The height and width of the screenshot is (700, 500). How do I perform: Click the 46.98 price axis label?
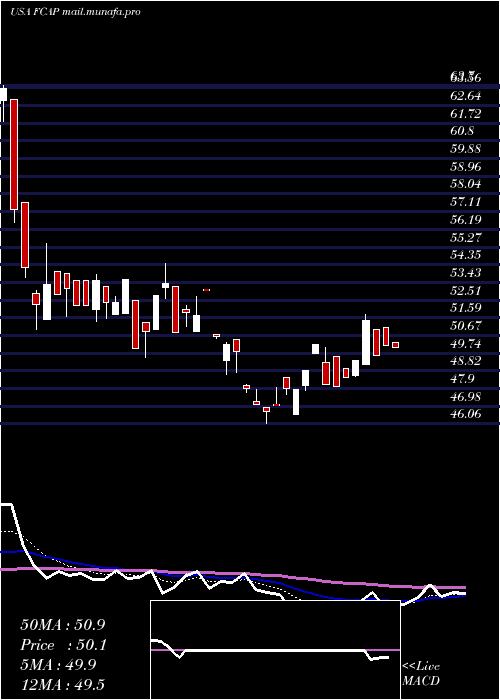pos(465,396)
